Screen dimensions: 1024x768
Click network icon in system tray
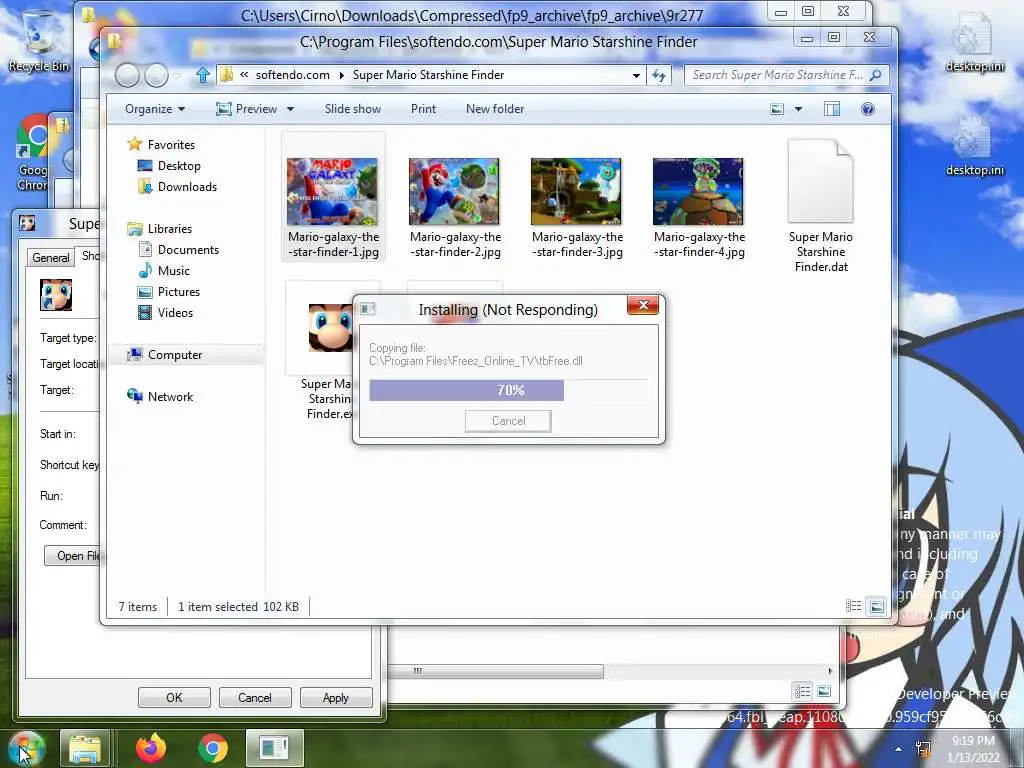923,748
